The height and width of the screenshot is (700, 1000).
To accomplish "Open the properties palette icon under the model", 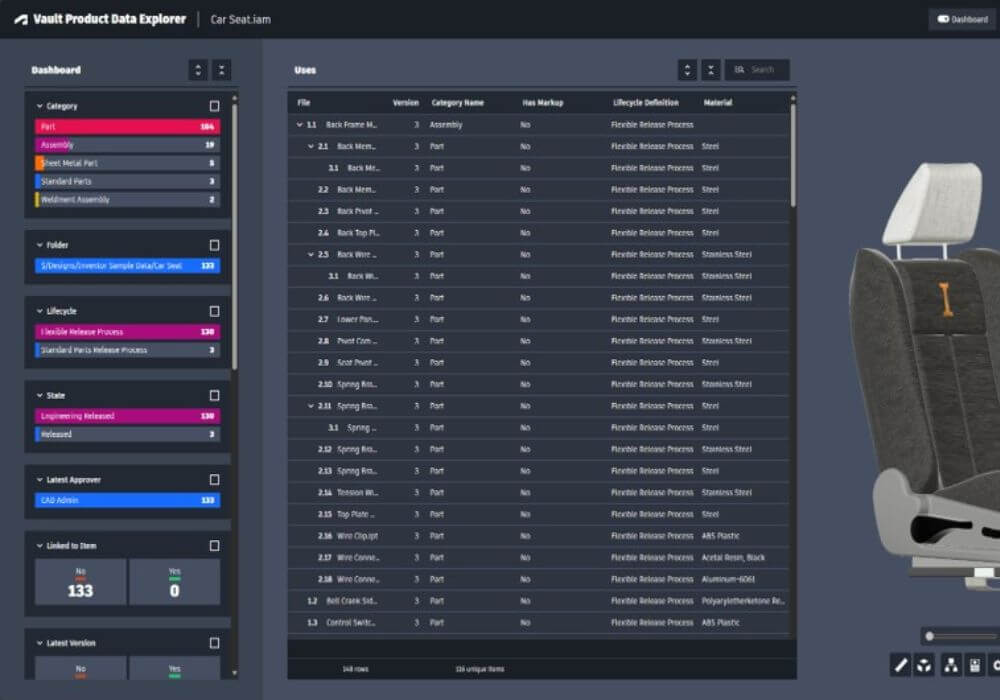I will point(973,664).
